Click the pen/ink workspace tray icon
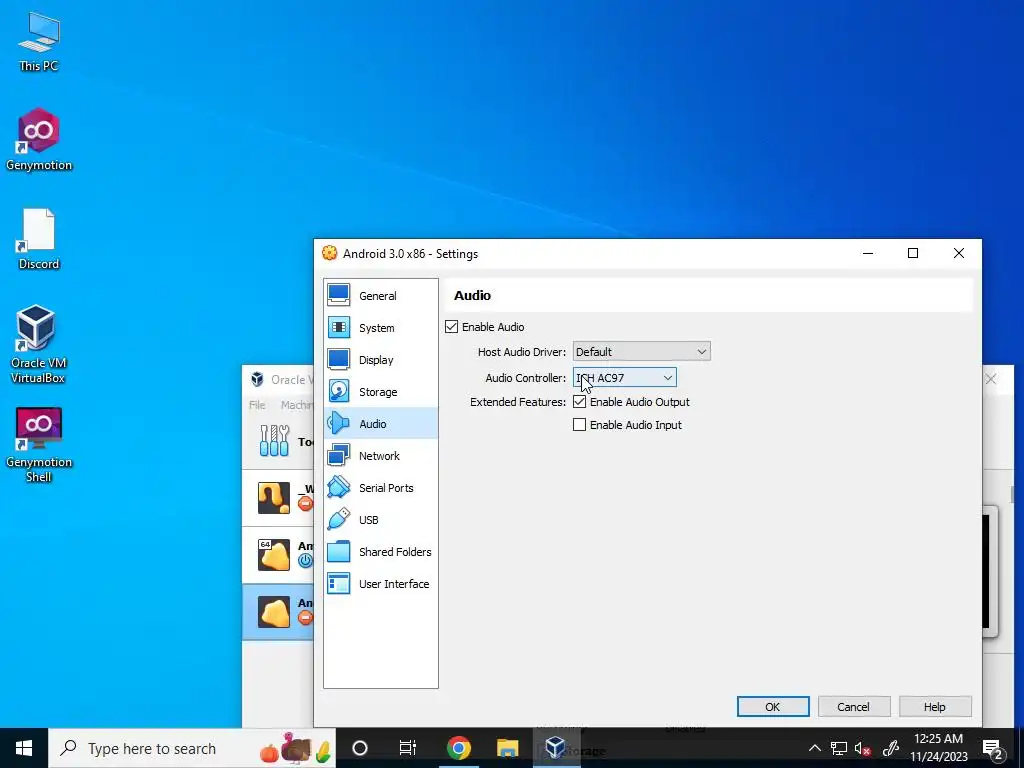 click(x=891, y=748)
